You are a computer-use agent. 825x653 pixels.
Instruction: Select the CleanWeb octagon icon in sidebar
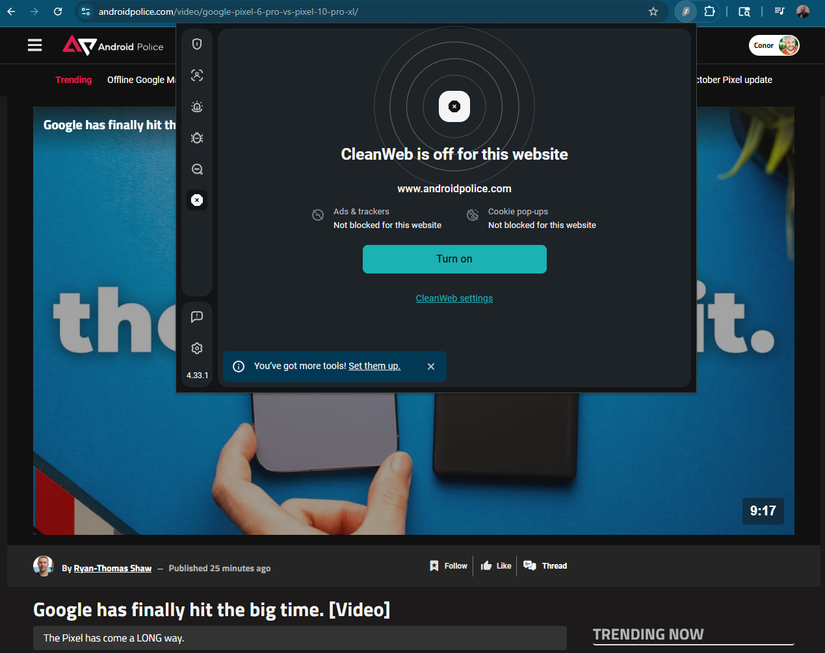[x=197, y=200]
